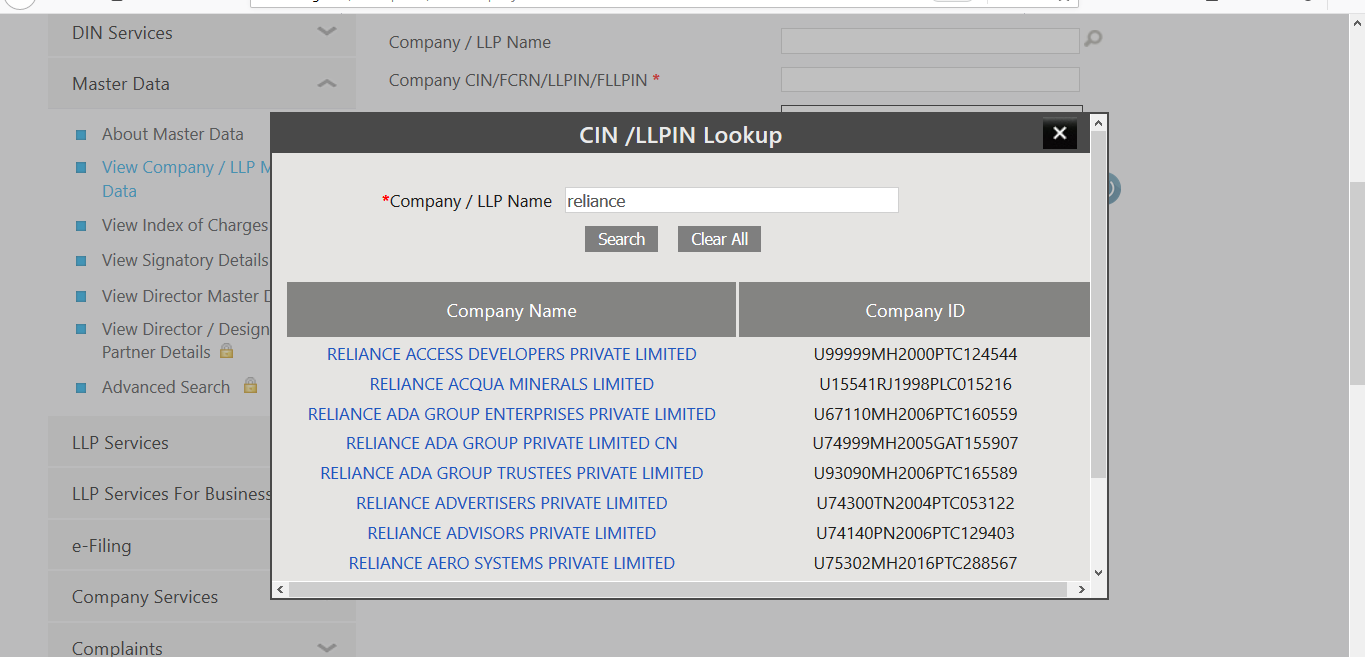The image size is (1365, 657).
Task: Click the Company ID column header
Action: (915, 310)
